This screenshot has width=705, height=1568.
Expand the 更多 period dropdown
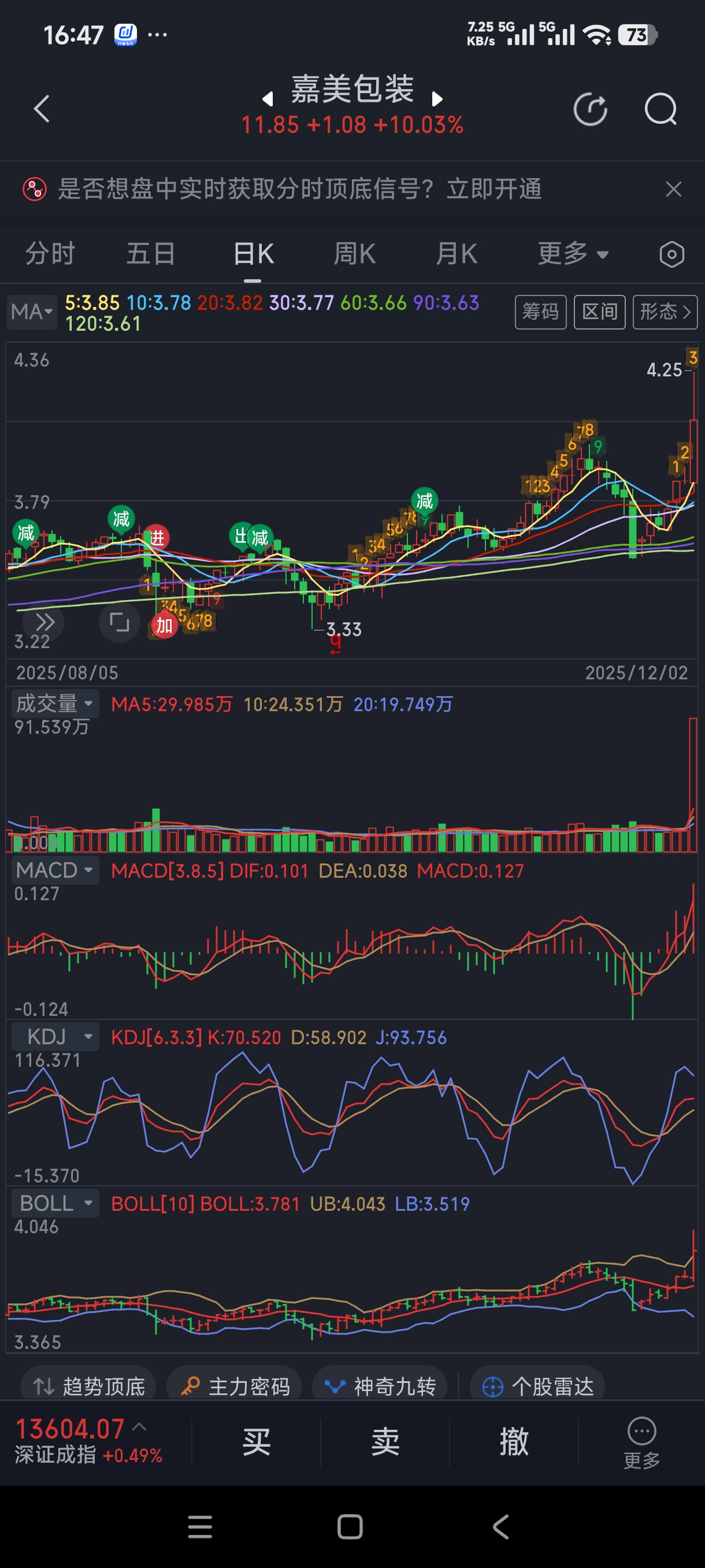coord(573,254)
